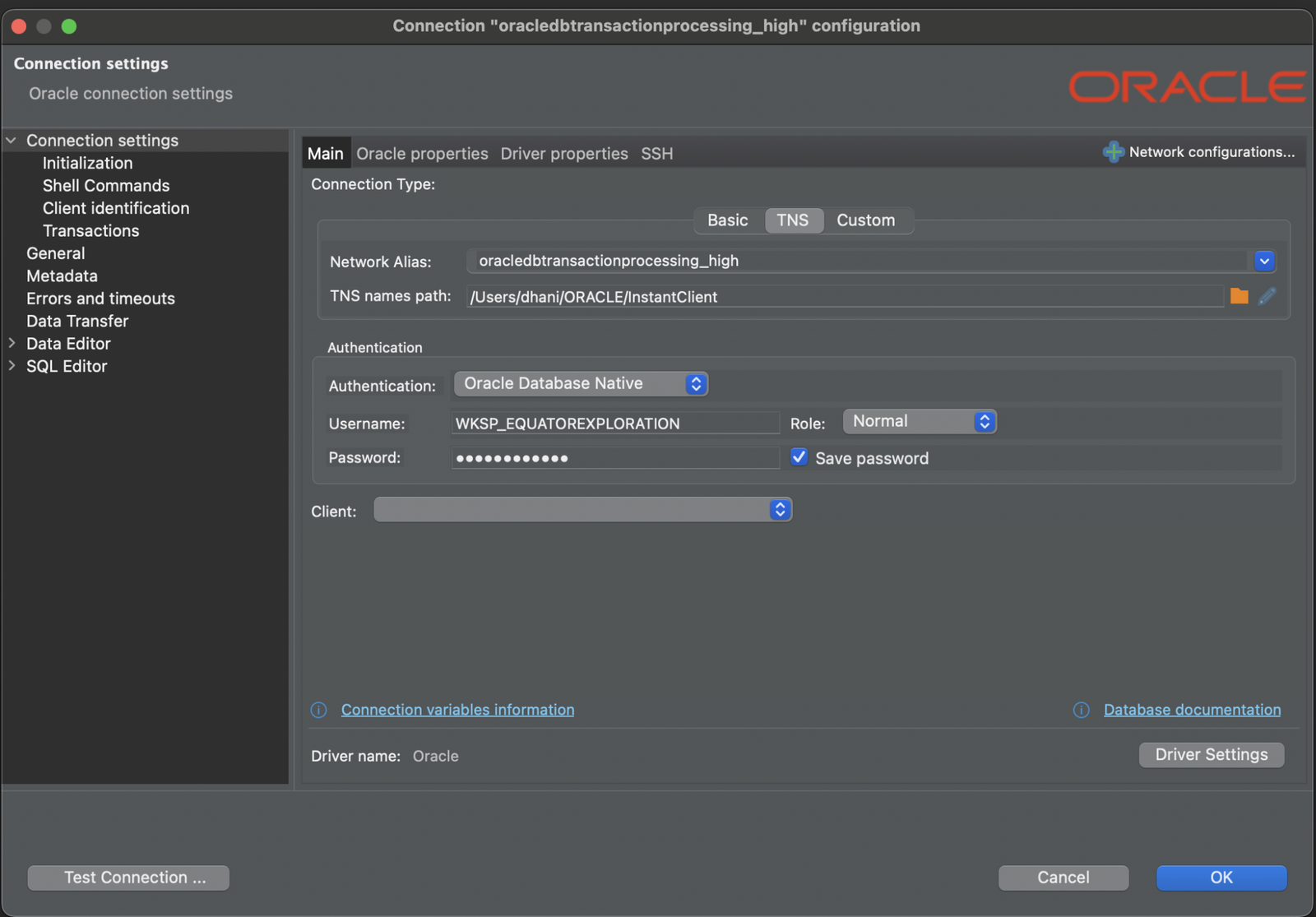Click the Password field
Image resolution: width=1316 pixels, height=917 pixels.
[615, 458]
